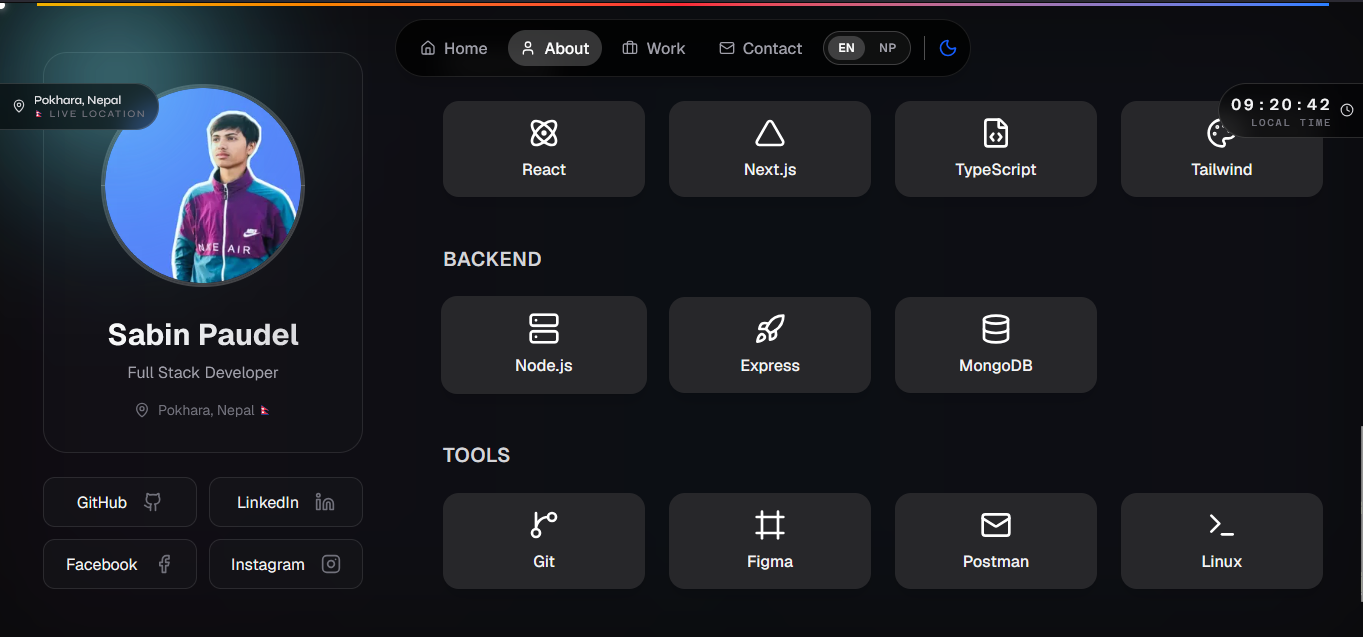Screen dimensions: 1363x637
Task: Click the Facebook logo icon
Action: [x=164, y=564]
